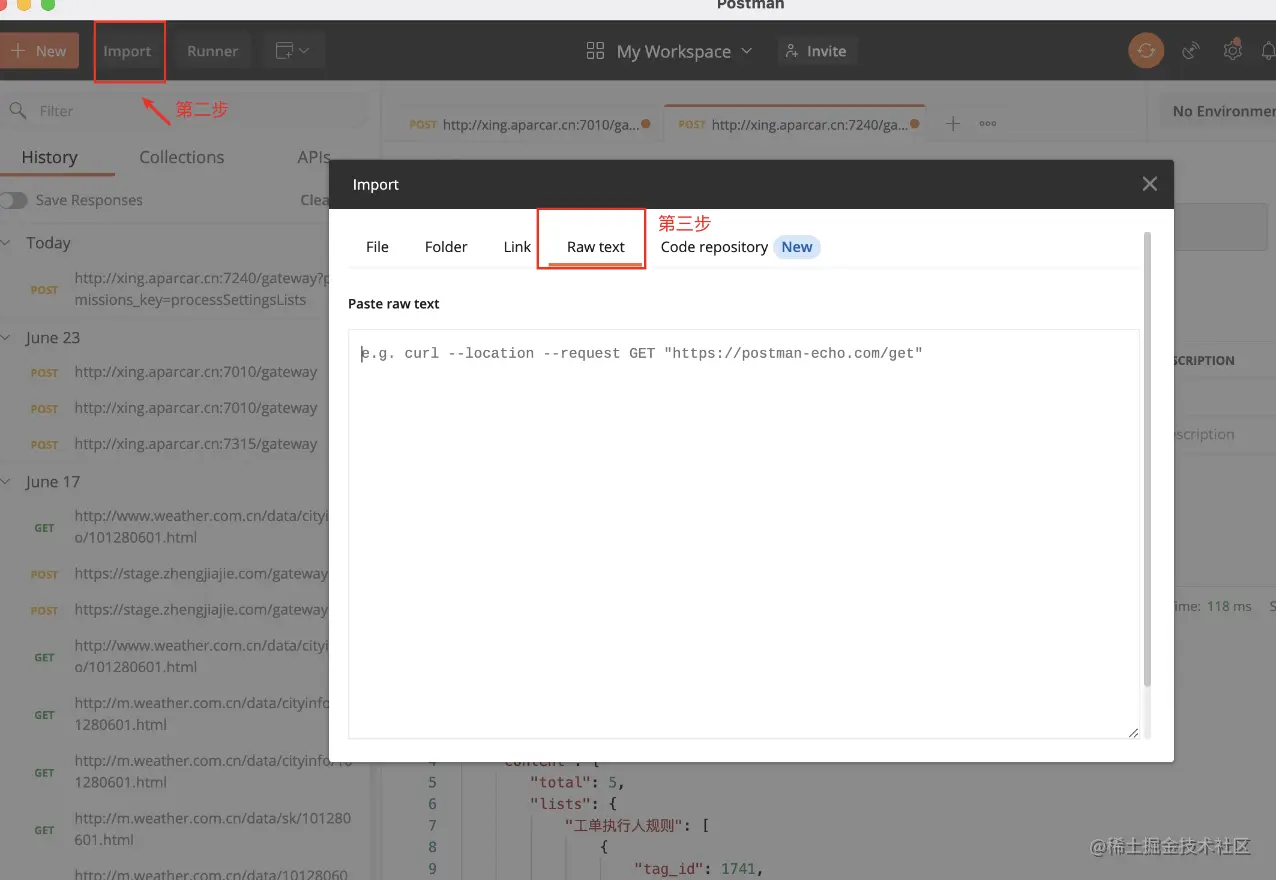Click the "total": 5 line in response
Viewport: 1276px width, 882px height.
pos(577,782)
